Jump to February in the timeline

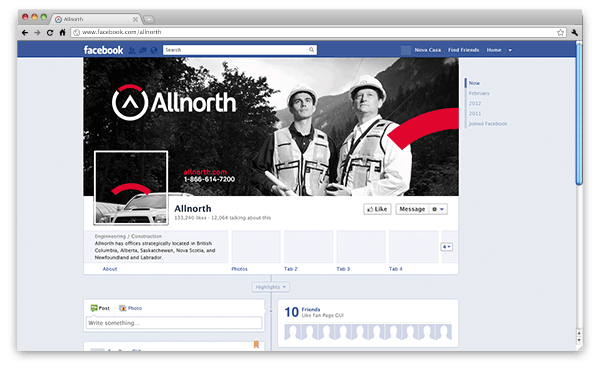tap(479, 93)
